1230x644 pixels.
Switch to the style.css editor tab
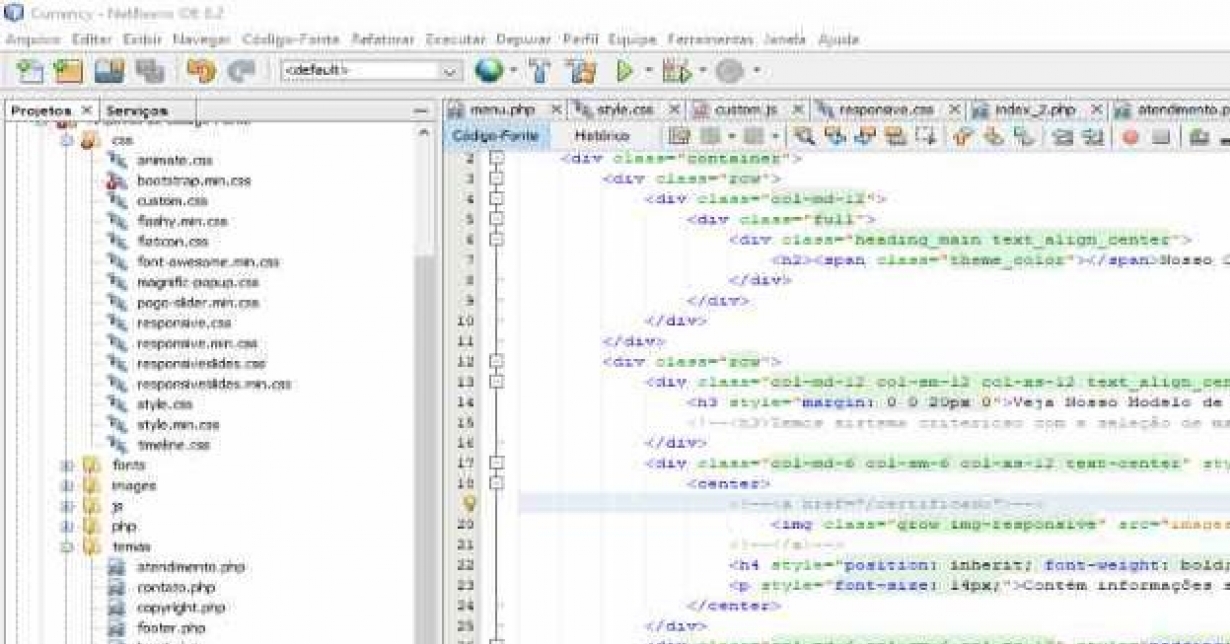(624, 109)
